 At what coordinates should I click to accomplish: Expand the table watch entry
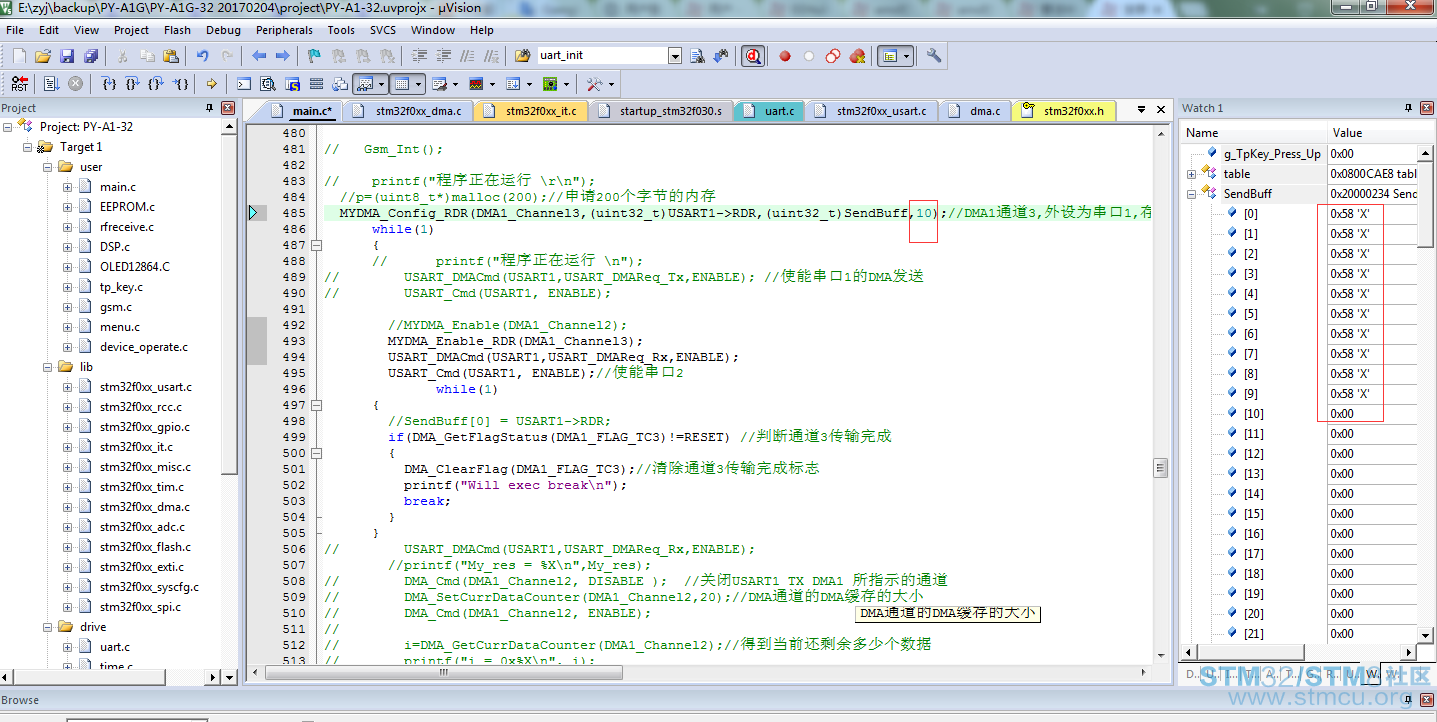pos(1192,173)
